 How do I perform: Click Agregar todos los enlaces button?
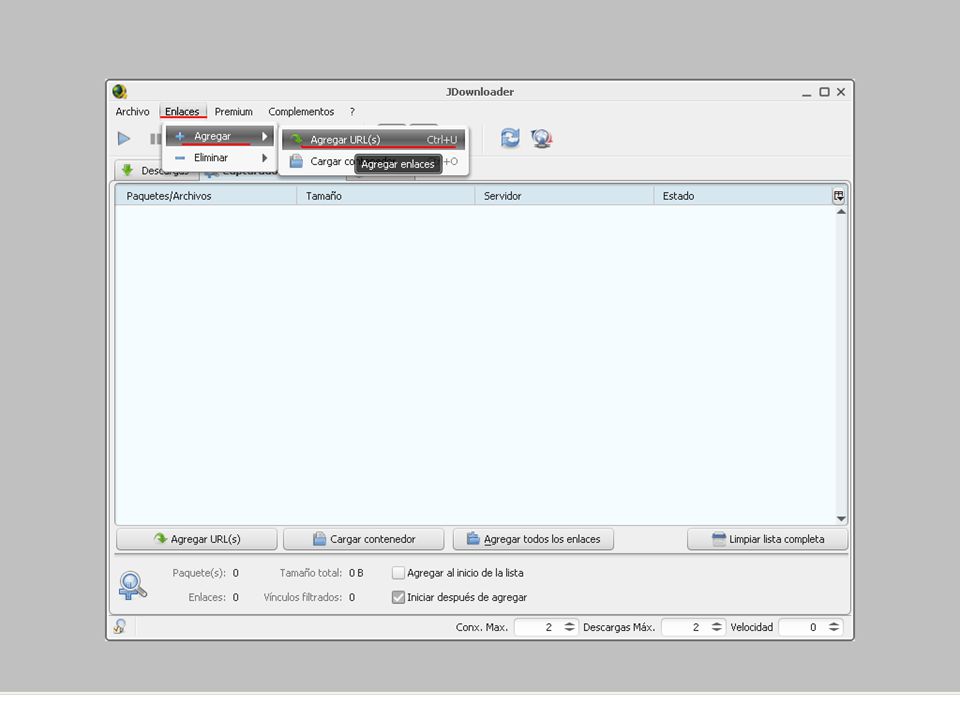click(533, 539)
